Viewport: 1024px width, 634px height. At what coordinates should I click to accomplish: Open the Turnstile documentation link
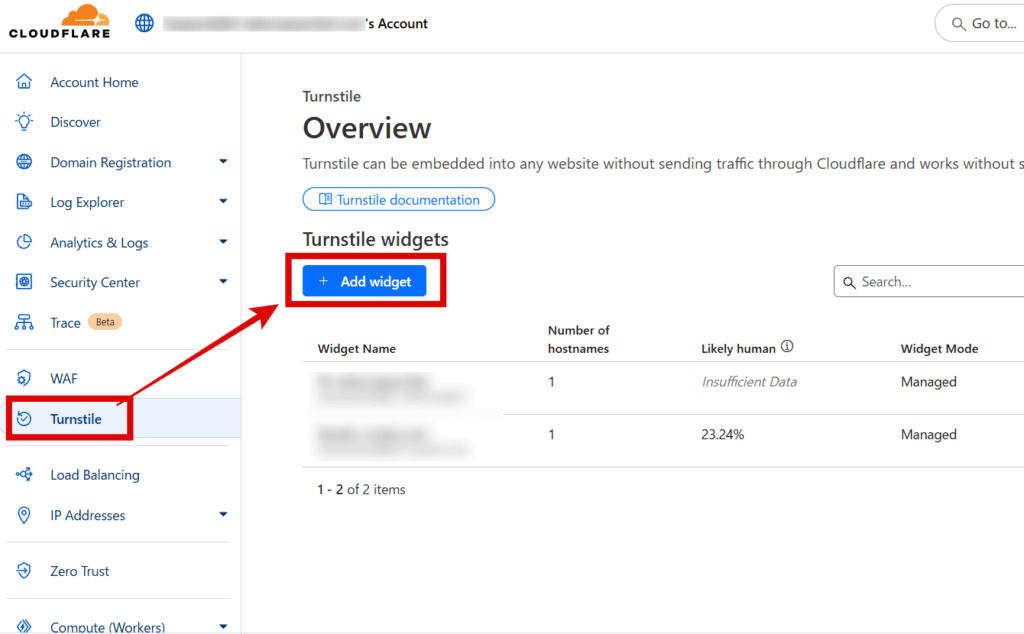pyautogui.click(x=398, y=200)
